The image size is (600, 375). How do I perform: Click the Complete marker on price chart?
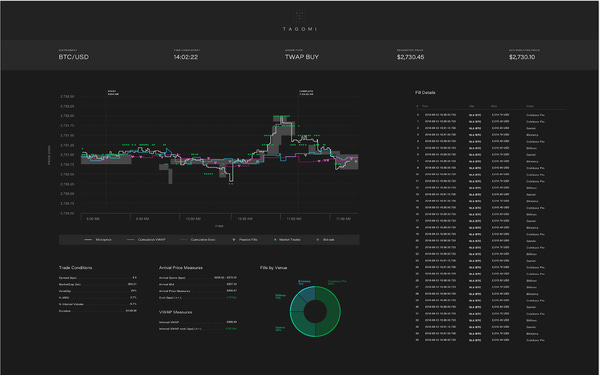[306, 93]
